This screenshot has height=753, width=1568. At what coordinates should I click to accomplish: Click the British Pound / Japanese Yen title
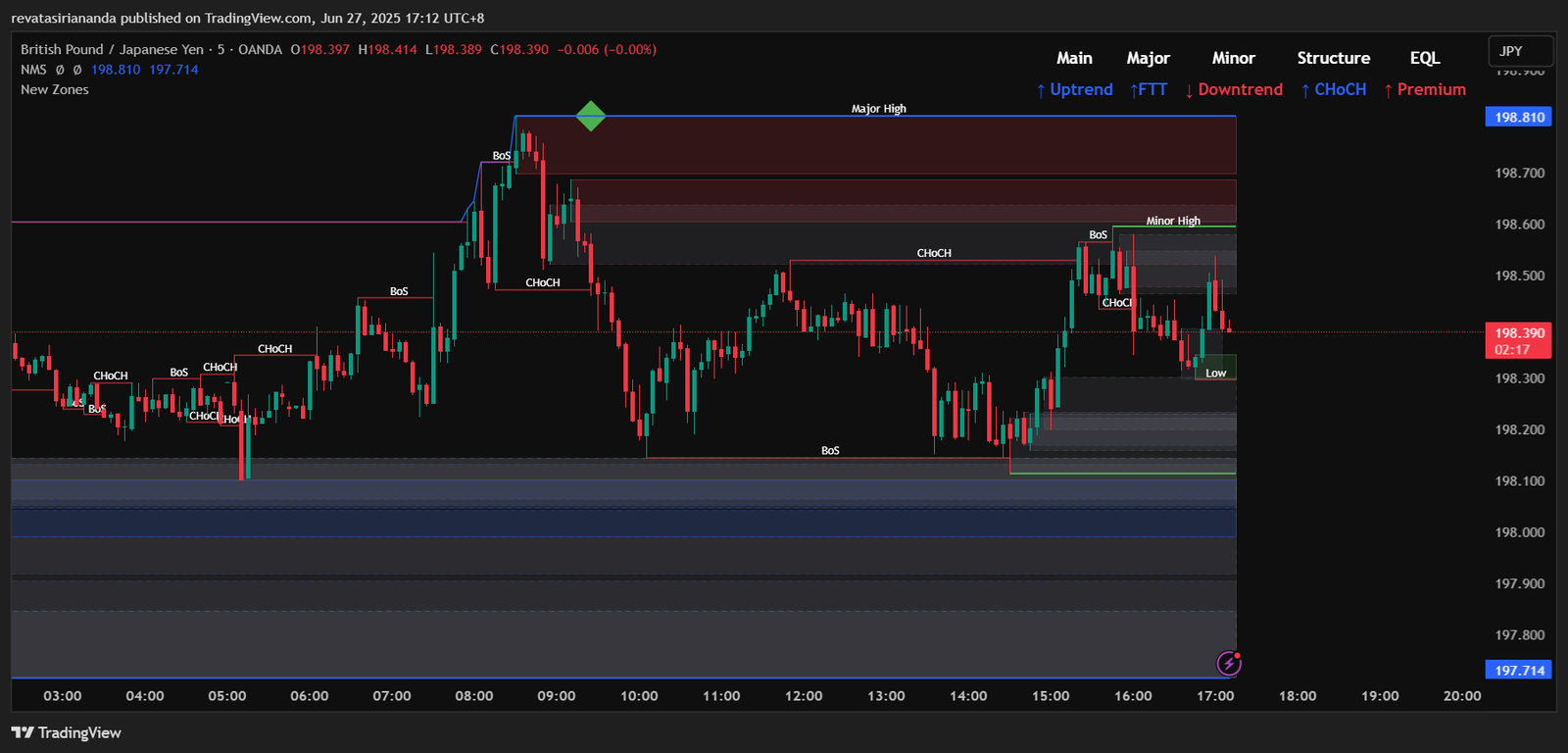click(112, 49)
